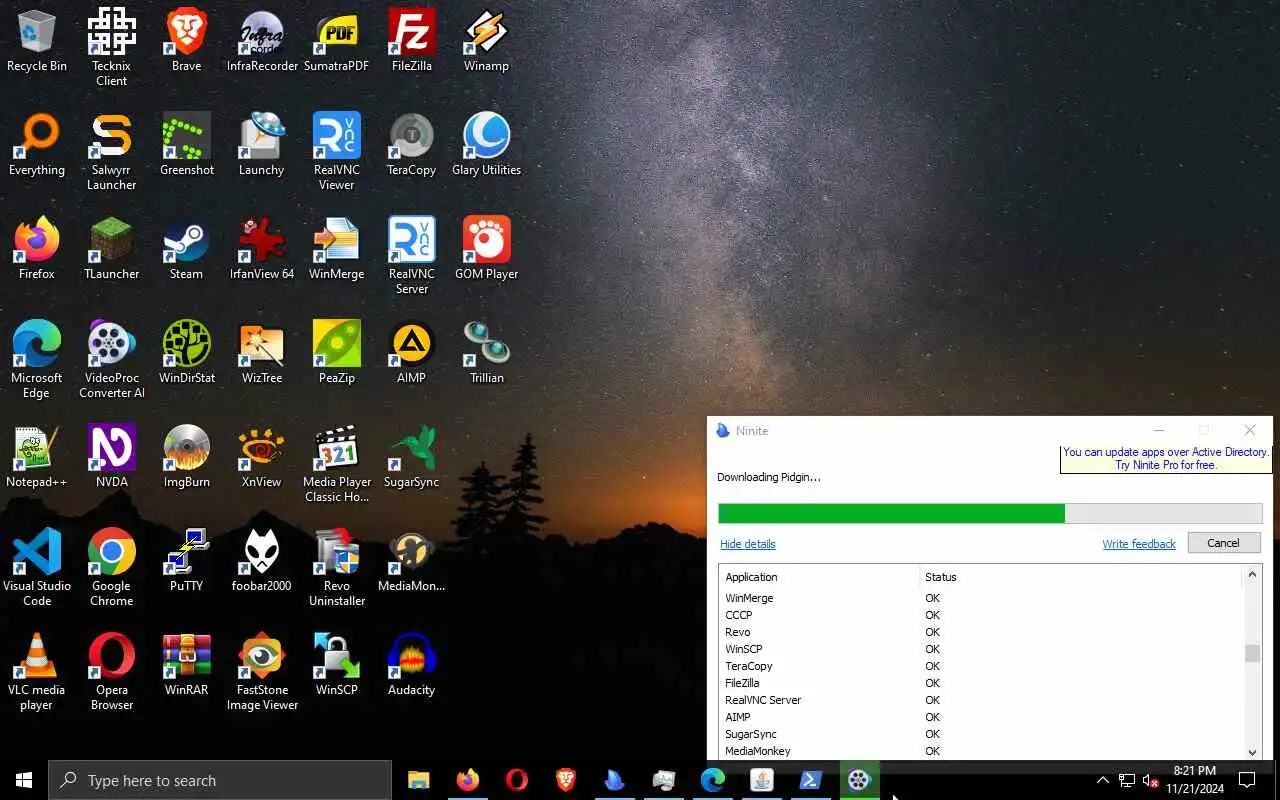Select the XnView desktop icon
This screenshot has width=1280, height=800.
click(x=262, y=457)
